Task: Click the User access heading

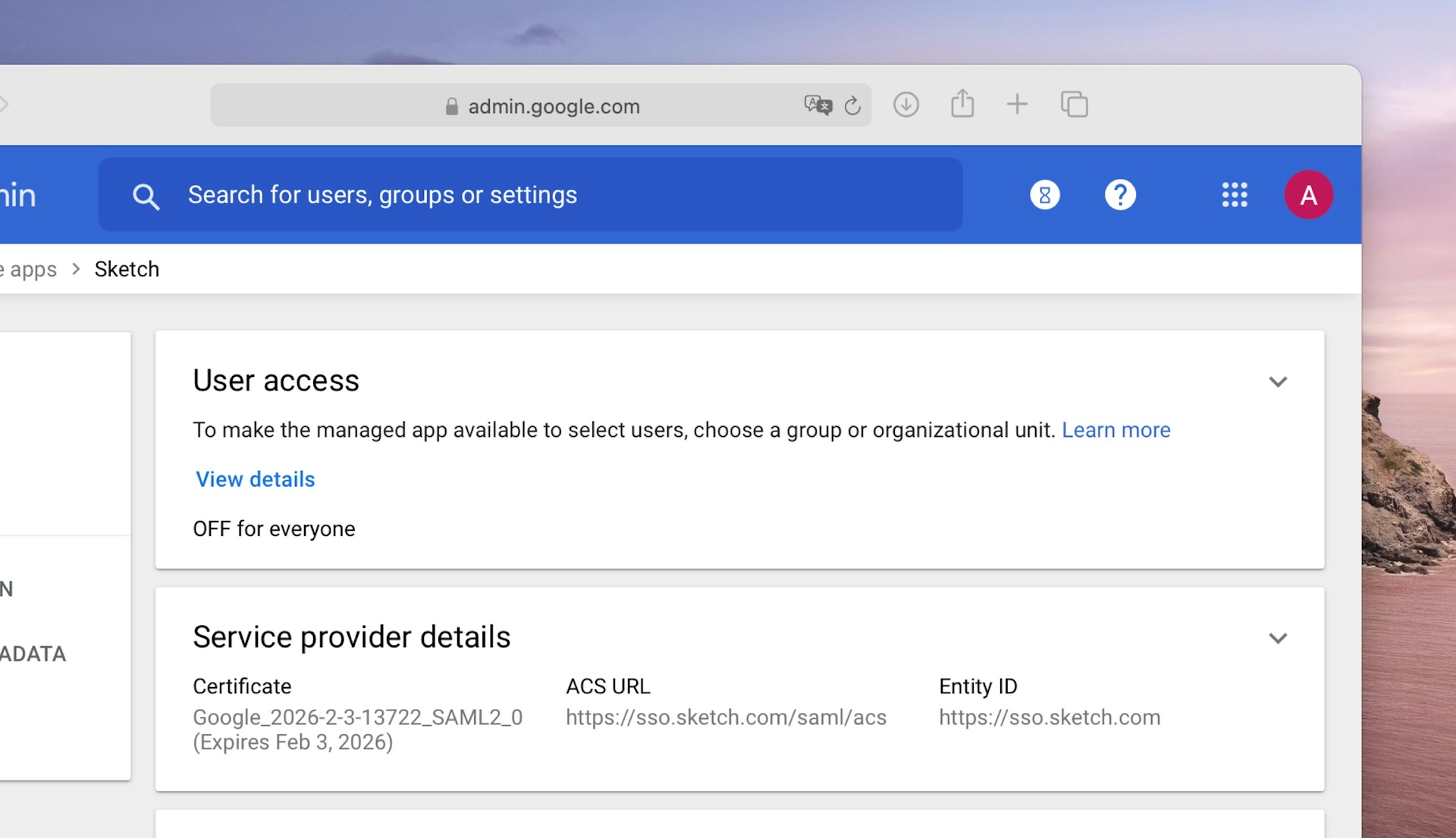Action: [x=276, y=381]
